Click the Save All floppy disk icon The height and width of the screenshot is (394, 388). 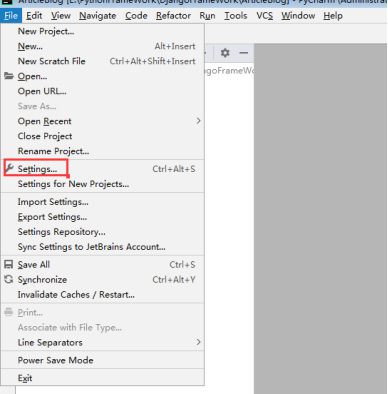tap(9, 265)
